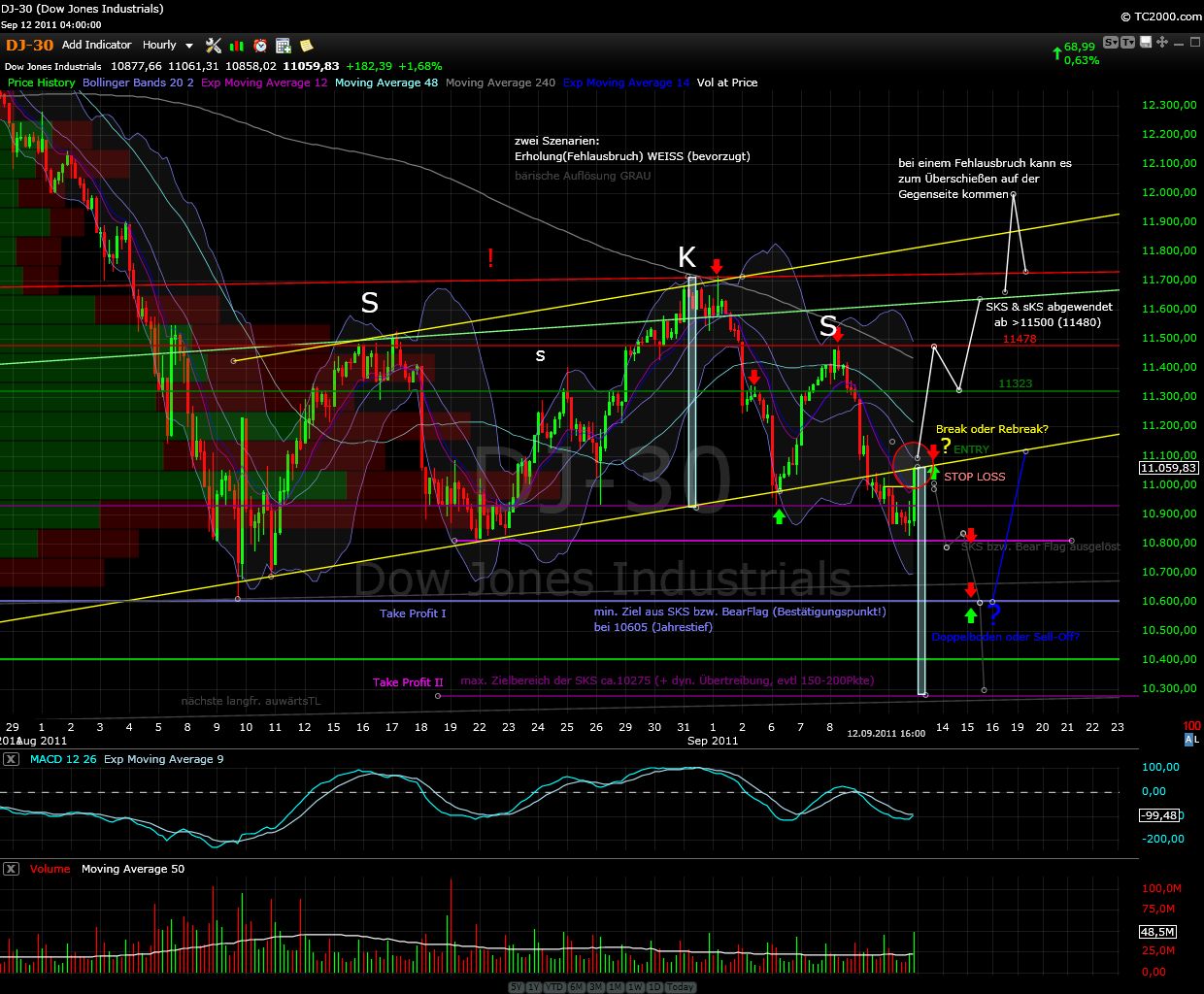Click the +182,39 net change value

[371, 66]
